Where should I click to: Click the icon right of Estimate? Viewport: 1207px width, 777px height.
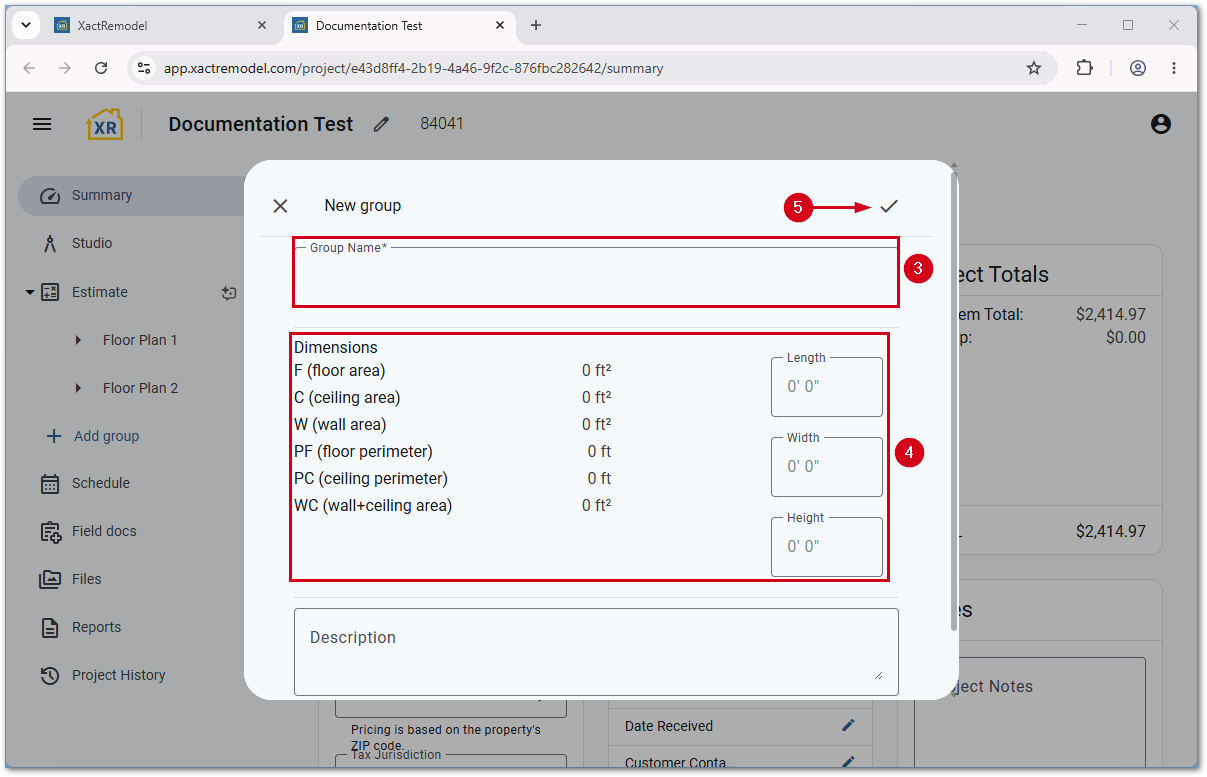click(229, 292)
